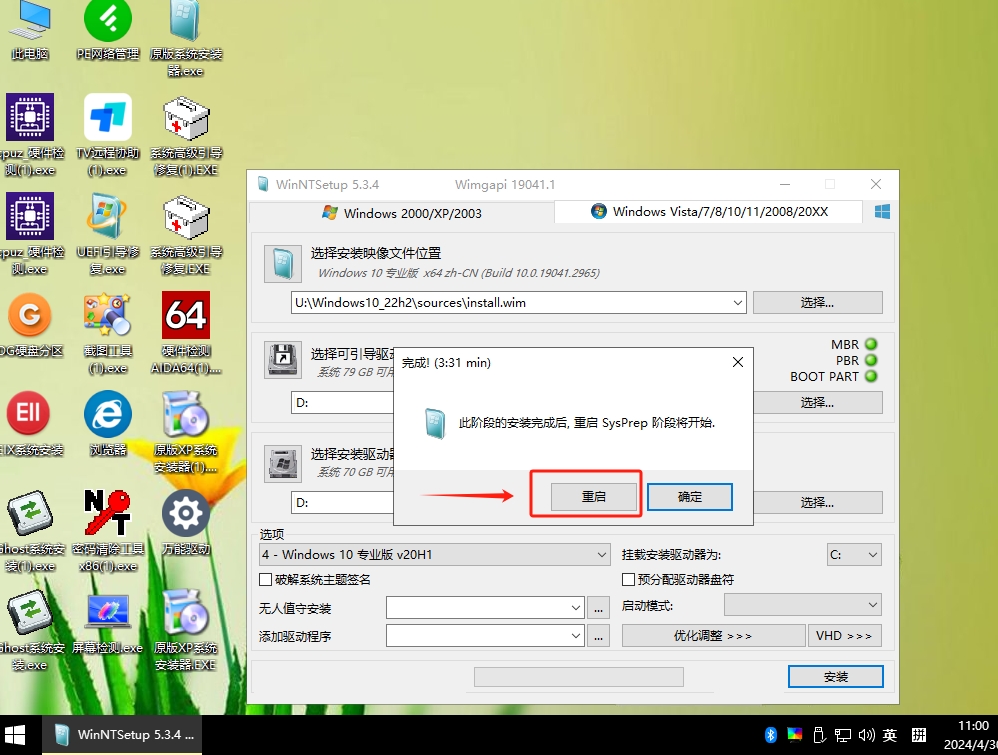
Task: Click browse button next to 无人值守安装
Action: point(598,608)
